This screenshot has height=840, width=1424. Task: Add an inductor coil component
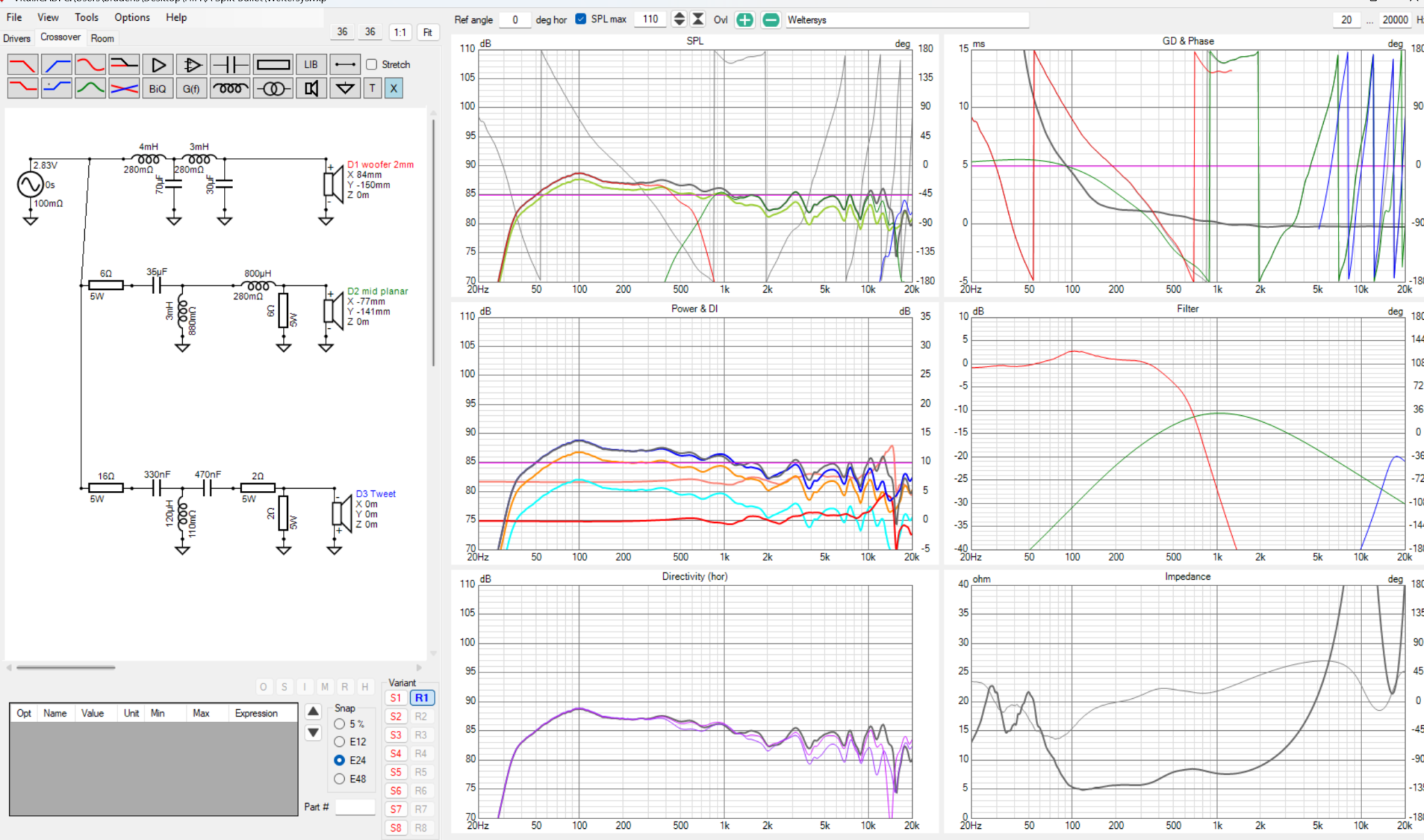tap(229, 88)
